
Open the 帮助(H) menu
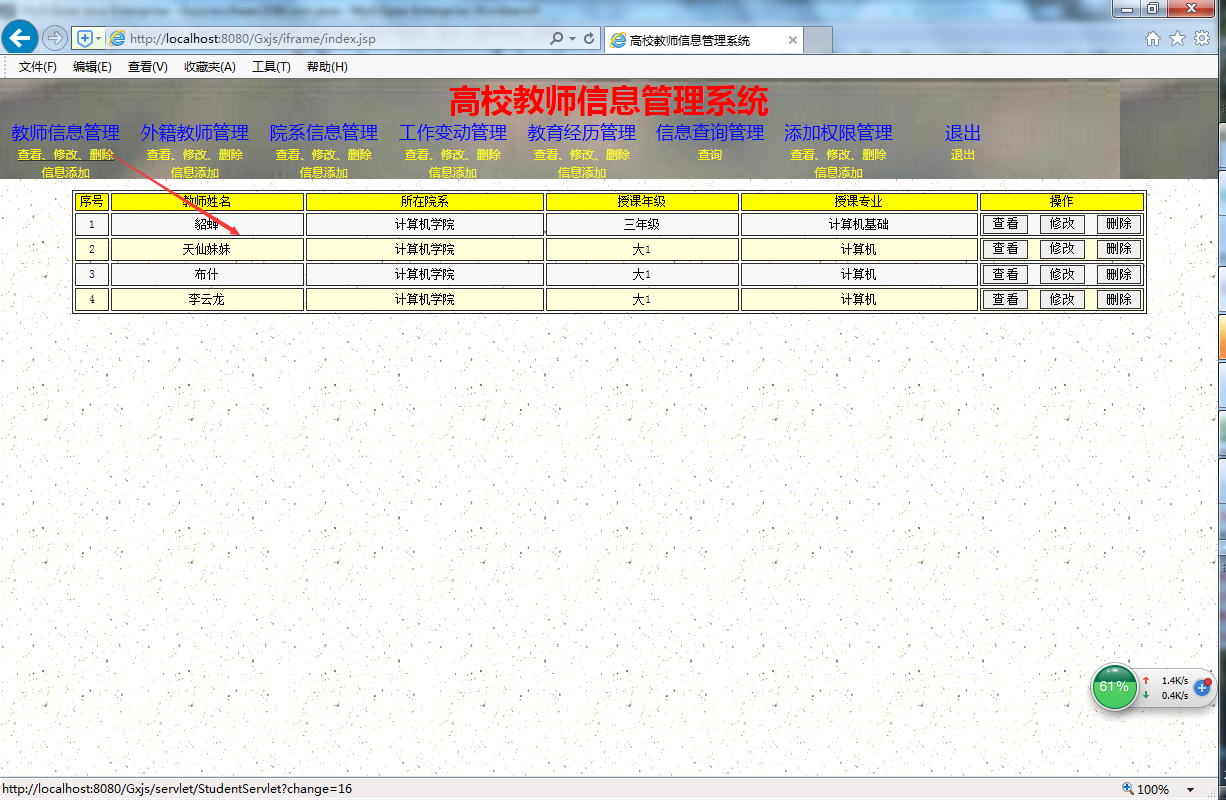tap(327, 67)
